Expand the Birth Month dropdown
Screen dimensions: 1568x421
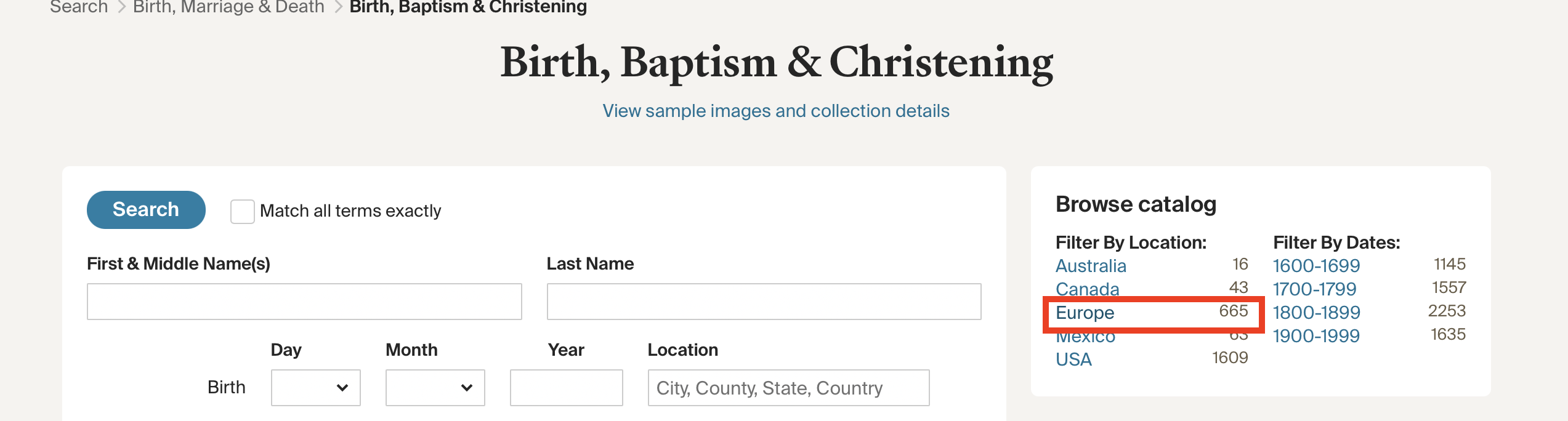click(435, 388)
